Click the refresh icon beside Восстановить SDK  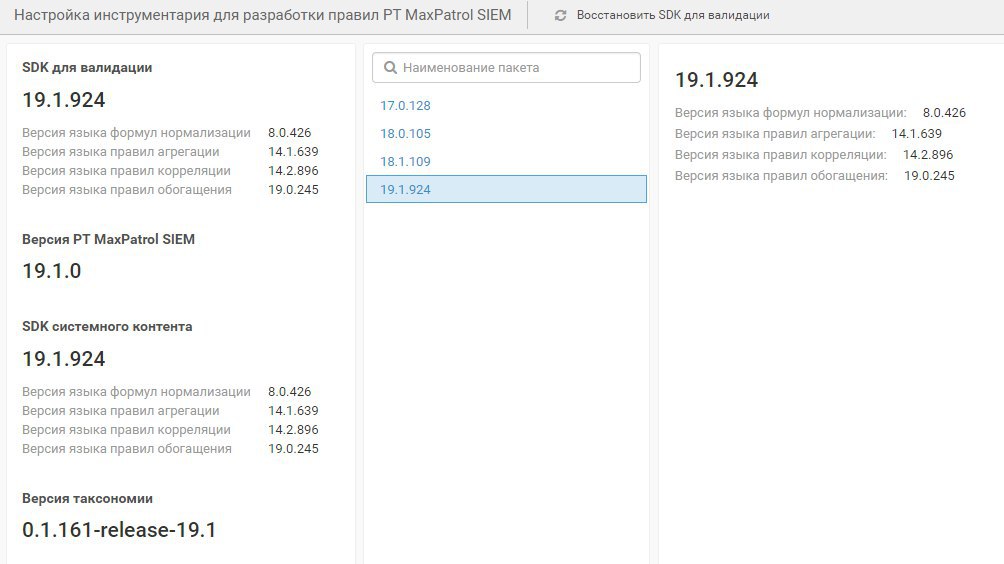coord(560,15)
